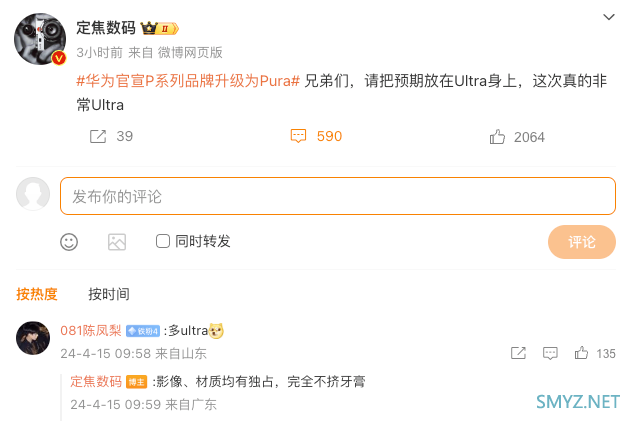Open the #华为官宣P系列品牌升级为Pura# hashtag
Image resolution: width=633 pixels, height=421 pixels.
pos(188,80)
